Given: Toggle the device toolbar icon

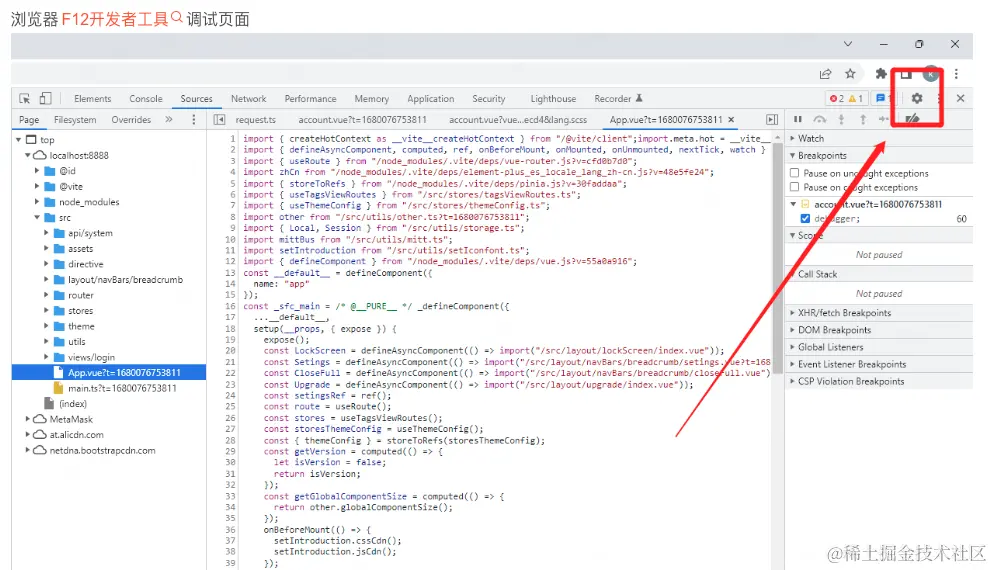Looking at the screenshot, I should tap(45, 98).
